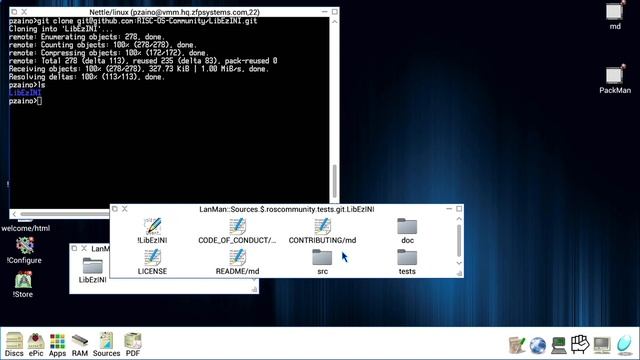
Task: Send the LibEzINI filer window to back
Action: click(115, 209)
